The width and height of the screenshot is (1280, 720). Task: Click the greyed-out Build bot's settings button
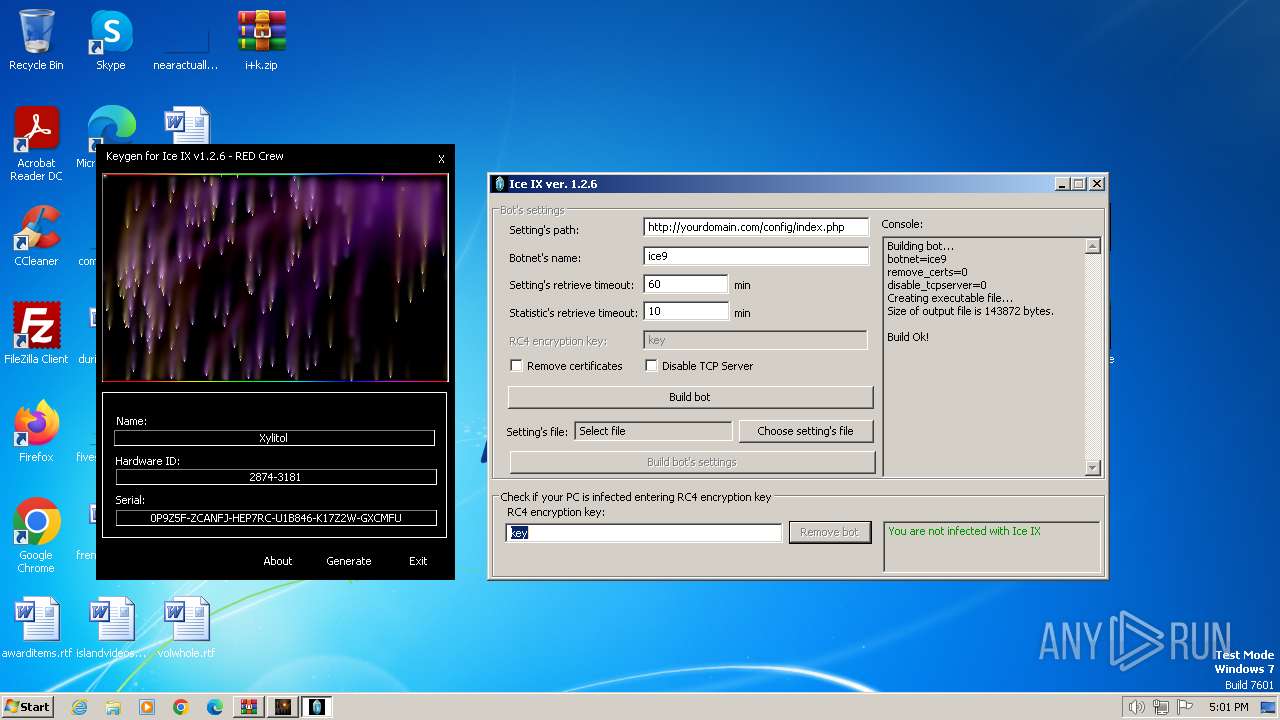pos(692,462)
